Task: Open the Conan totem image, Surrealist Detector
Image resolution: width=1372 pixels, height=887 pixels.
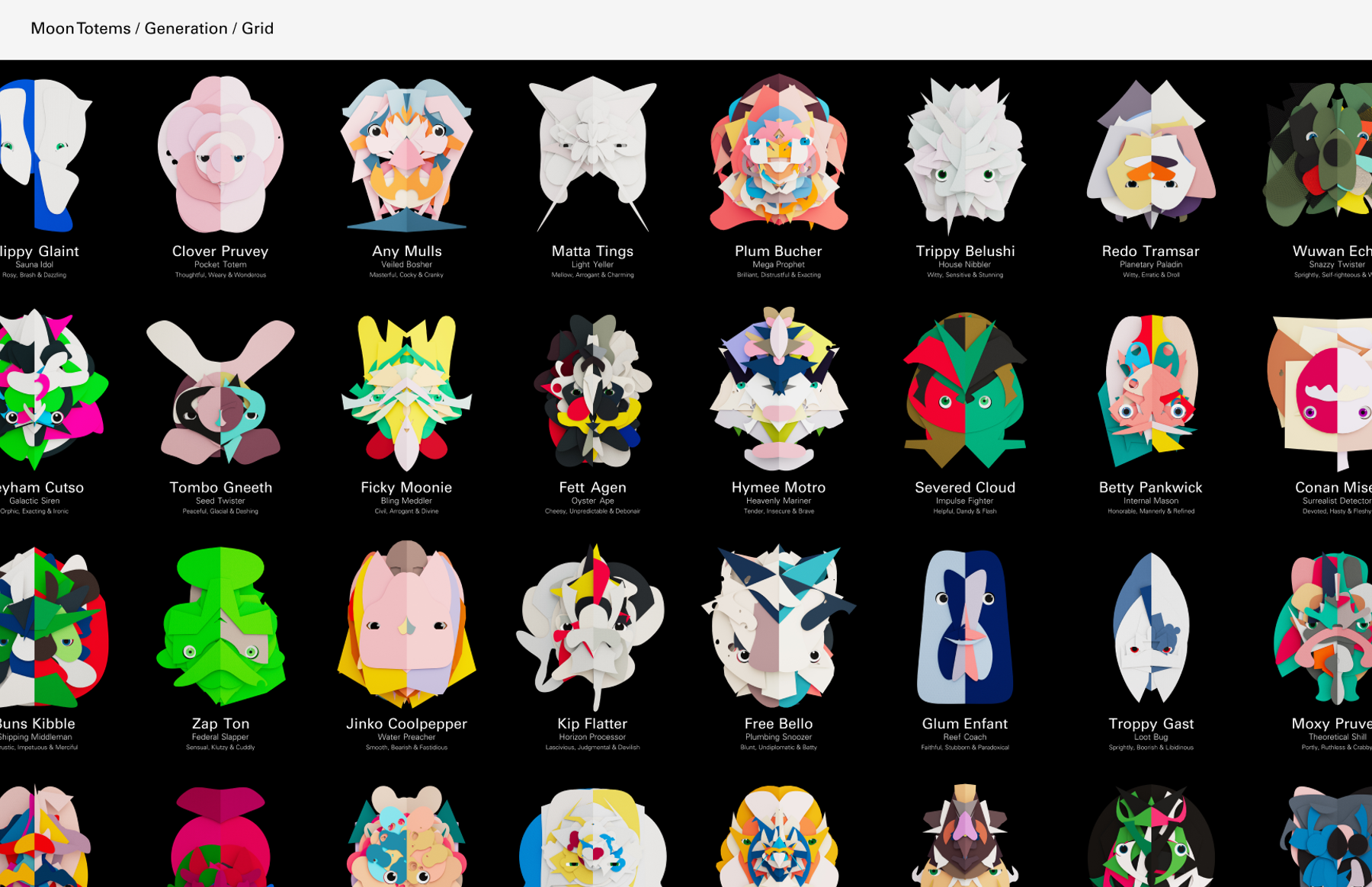Action: tap(1319, 392)
